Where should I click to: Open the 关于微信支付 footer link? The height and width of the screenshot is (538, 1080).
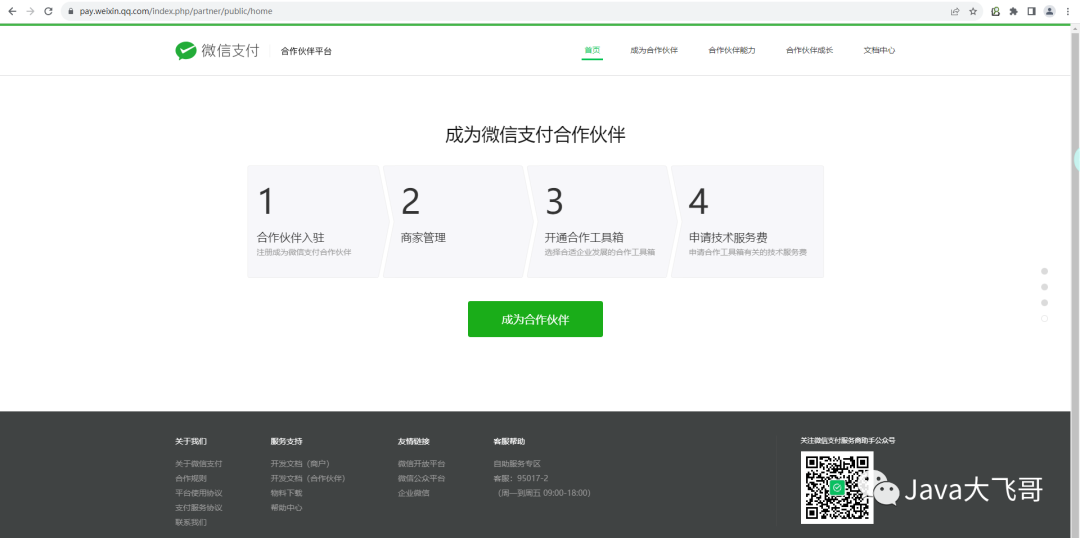pos(198,464)
